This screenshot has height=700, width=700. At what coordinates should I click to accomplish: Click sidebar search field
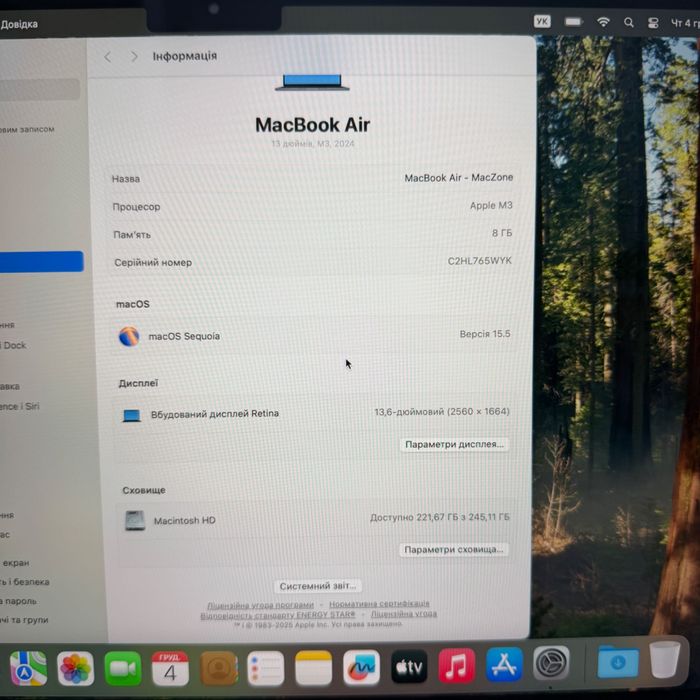click(40, 89)
